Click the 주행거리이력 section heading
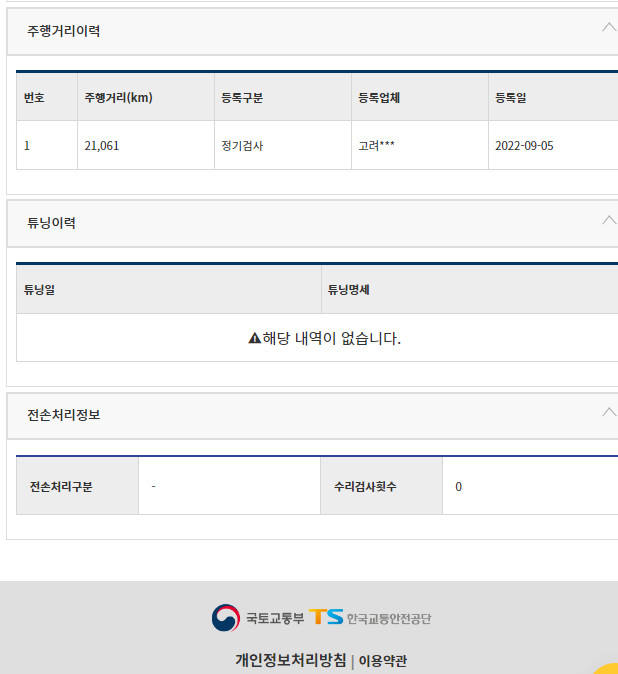The width and height of the screenshot is (618, 674). [x=64, y=31]
